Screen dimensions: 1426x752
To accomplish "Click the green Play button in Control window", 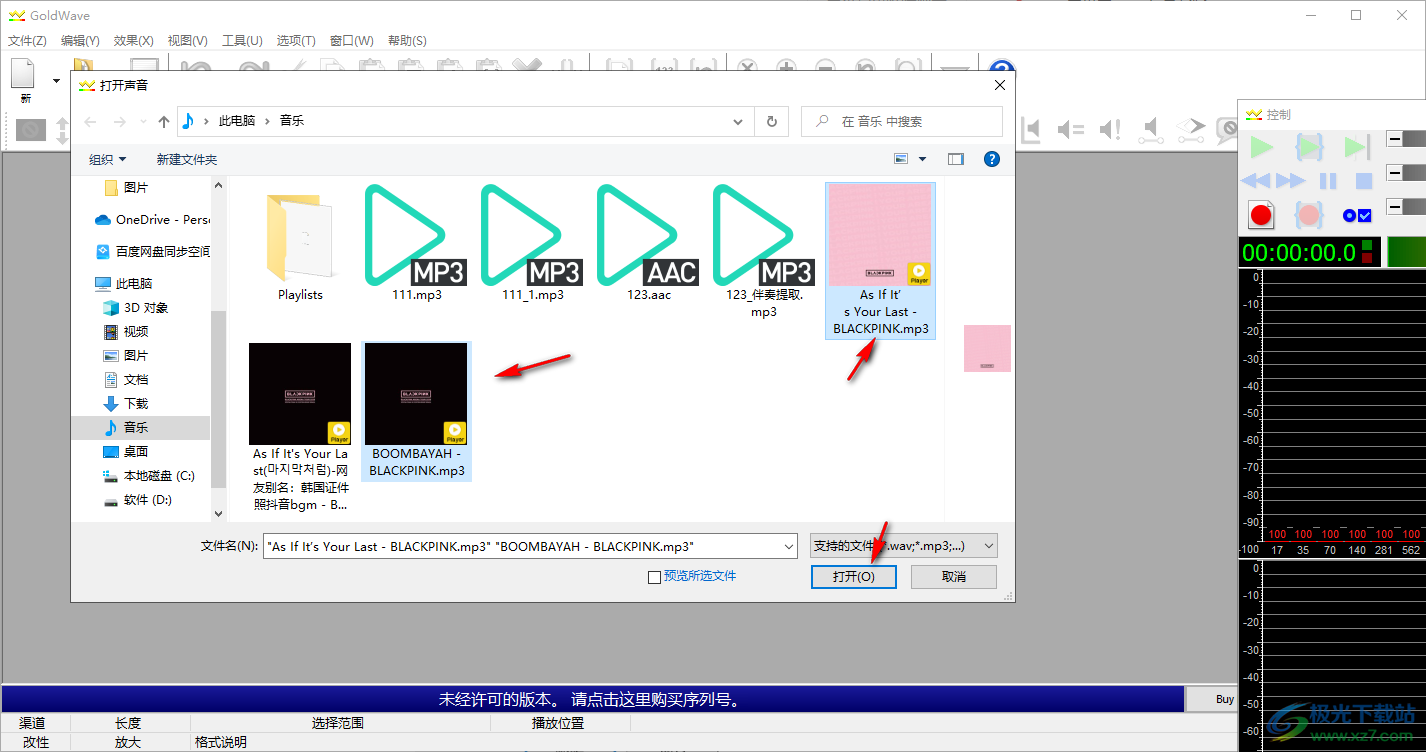I will click(1262, 148).
